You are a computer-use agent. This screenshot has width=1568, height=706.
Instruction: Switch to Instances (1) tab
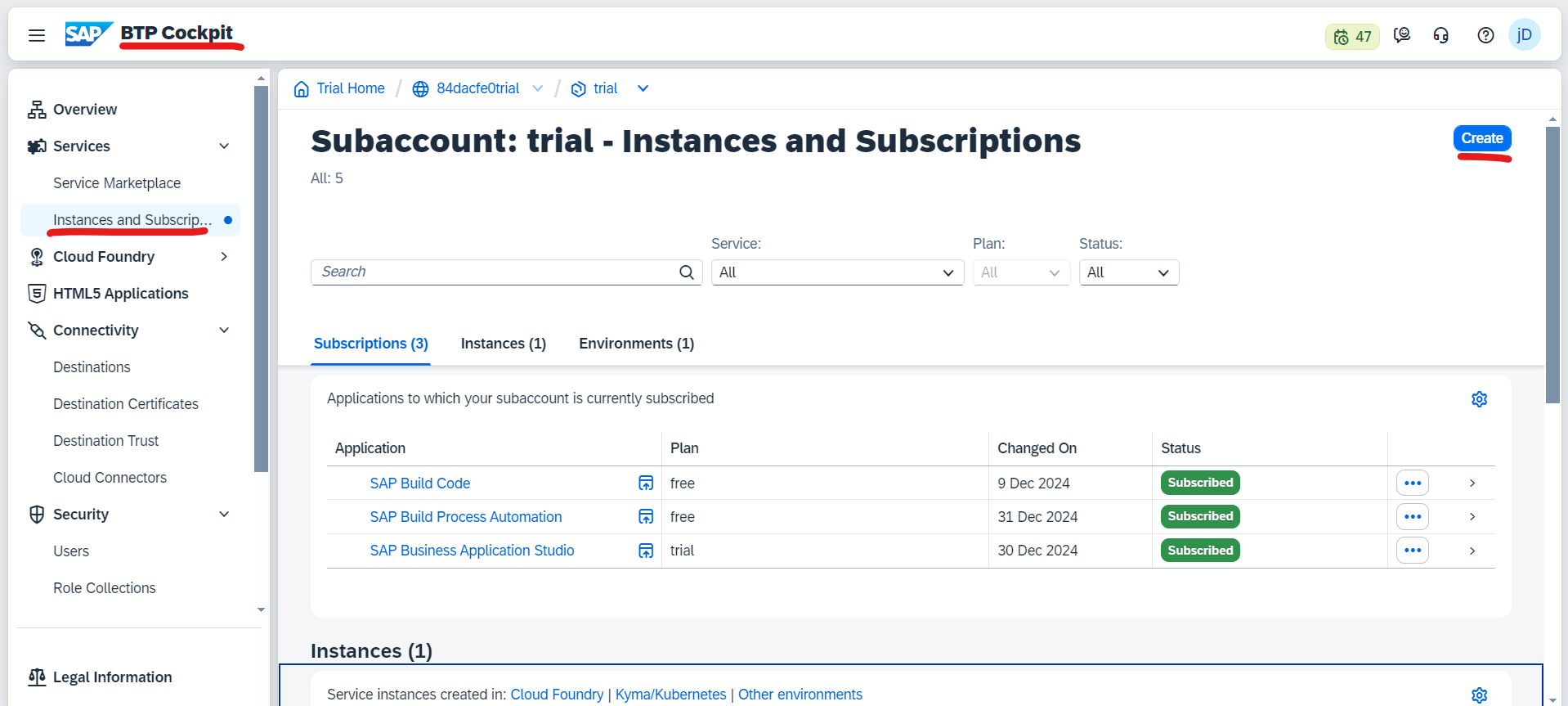coord(504,344)
